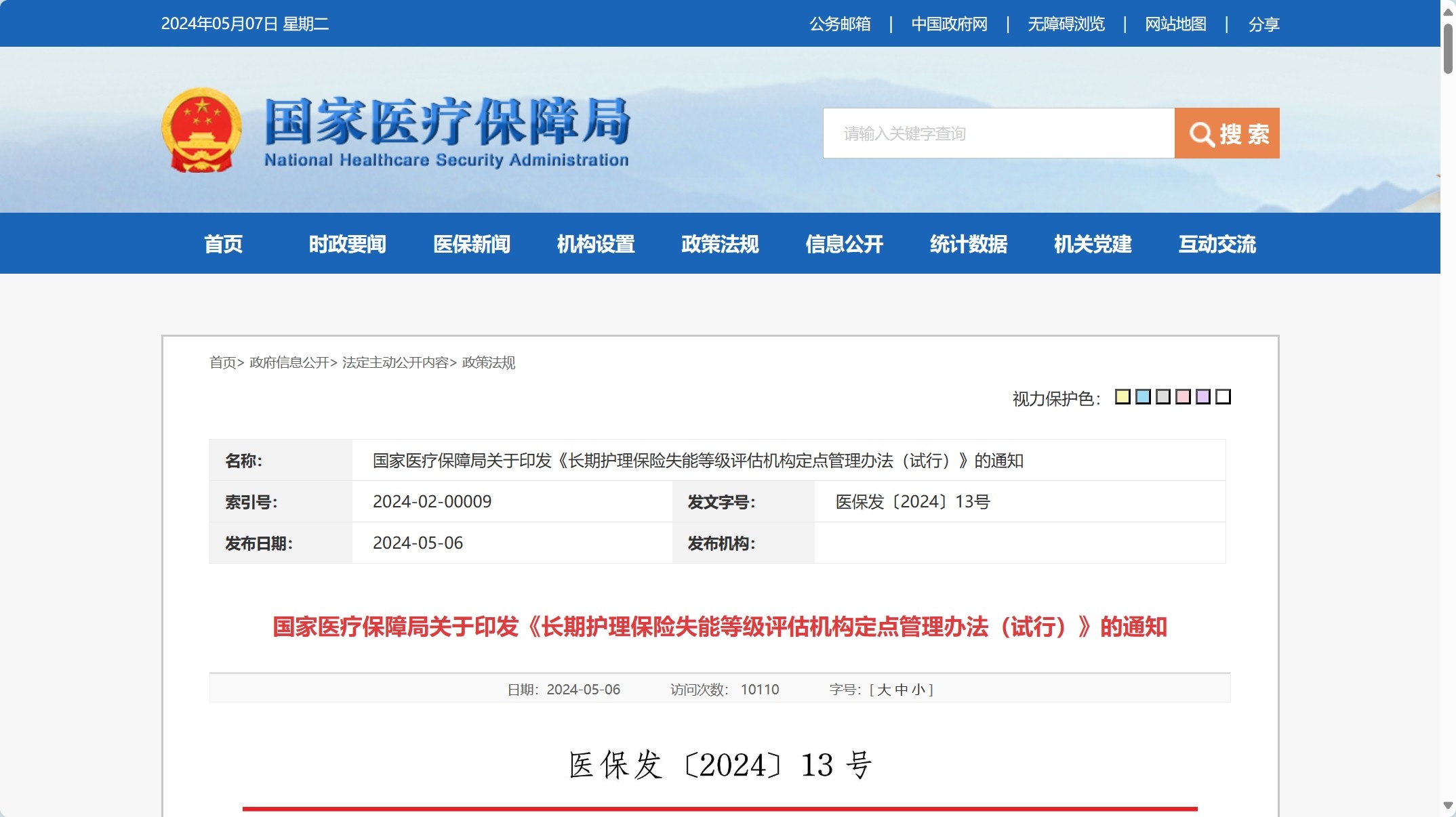Screen dimensions: 1456x817
Task: Click the orange 搜索 search button
Action: click(1226, 133)
